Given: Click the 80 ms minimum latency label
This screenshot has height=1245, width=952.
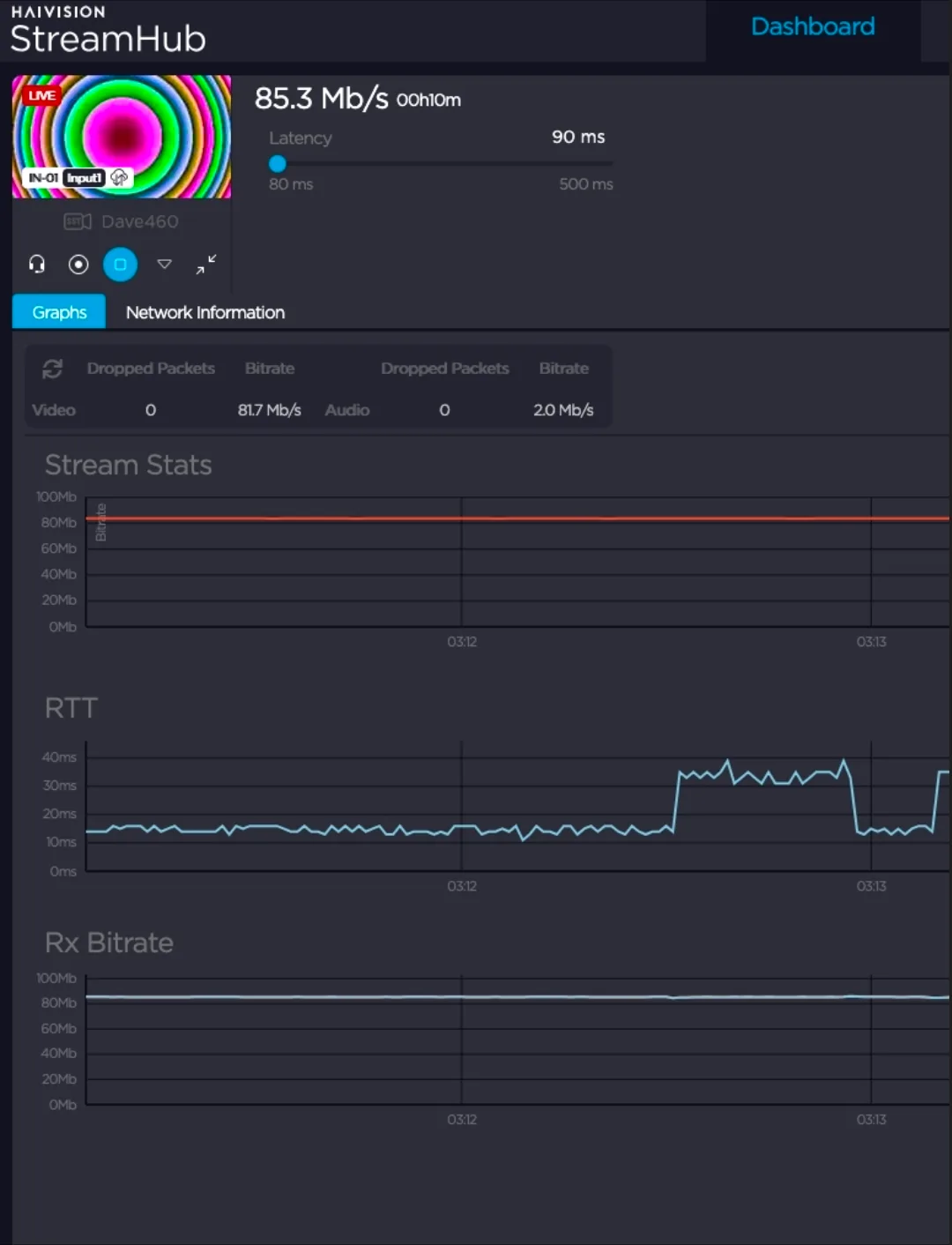Looking at the screenshot, I should tap(291, 183).
